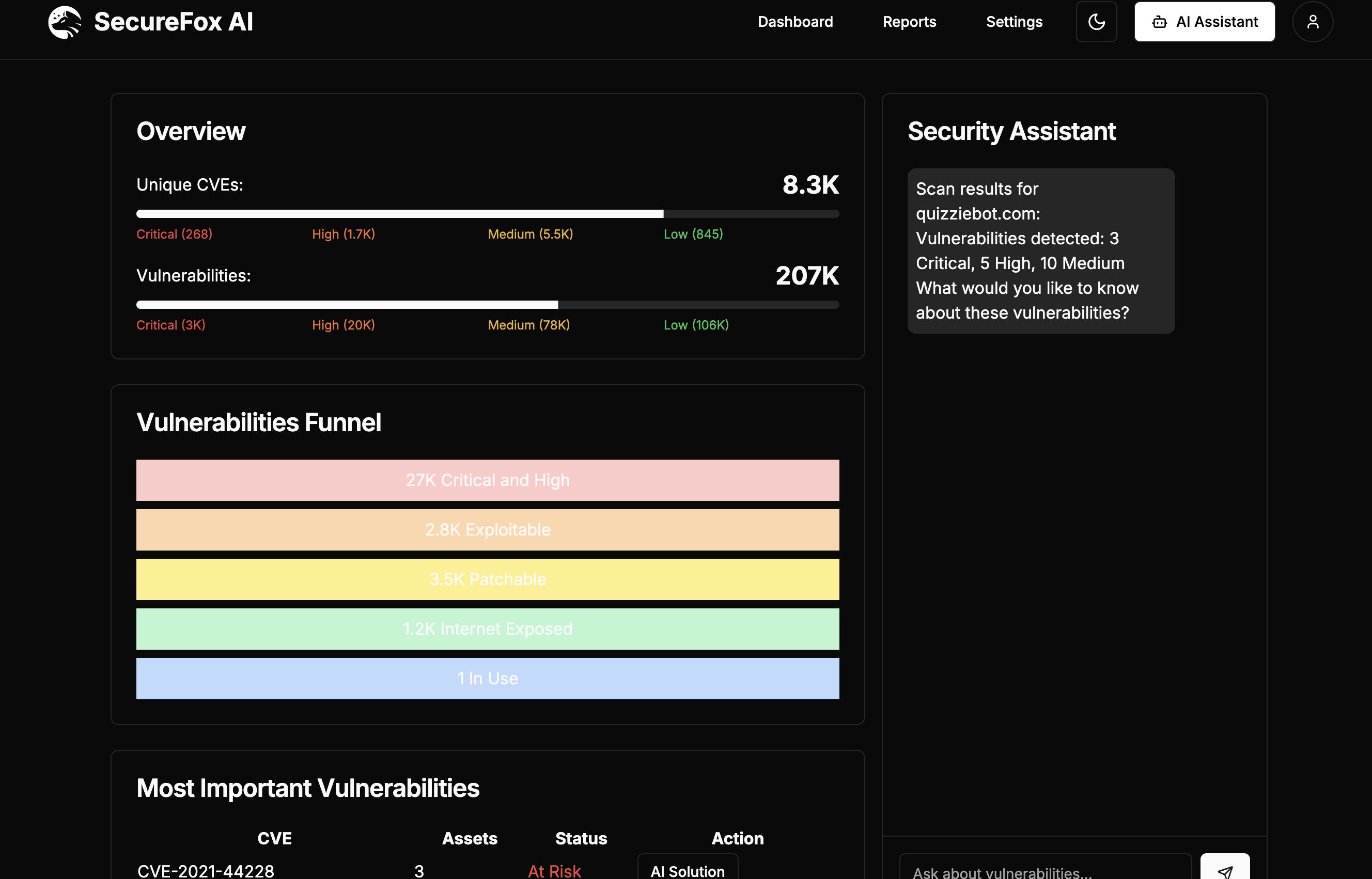Open Settings from the top navigation
Viewport: 1372px width, 879px height.
click(1014, 22)
